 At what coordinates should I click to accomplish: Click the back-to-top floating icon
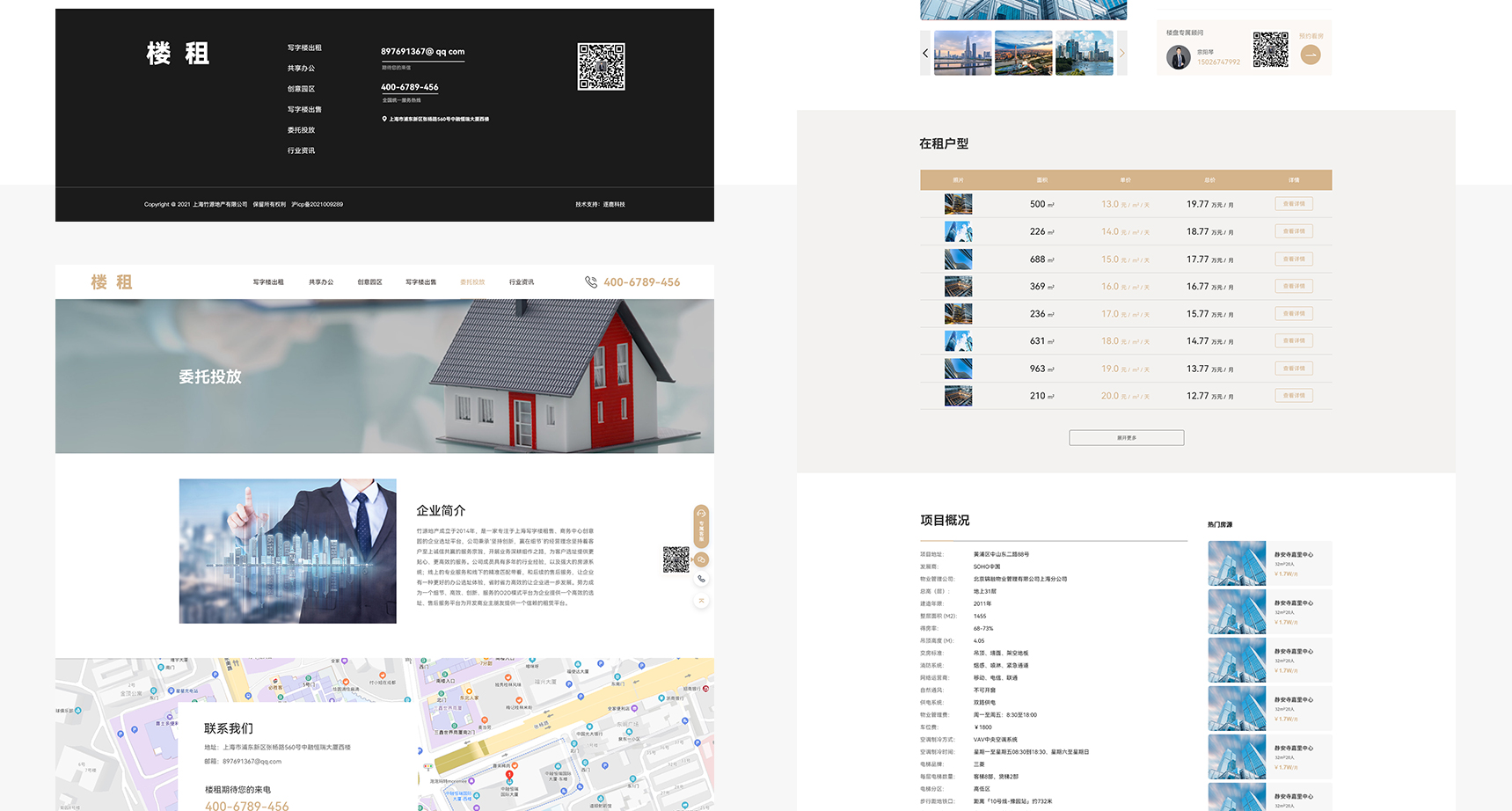tap(701, 601)
